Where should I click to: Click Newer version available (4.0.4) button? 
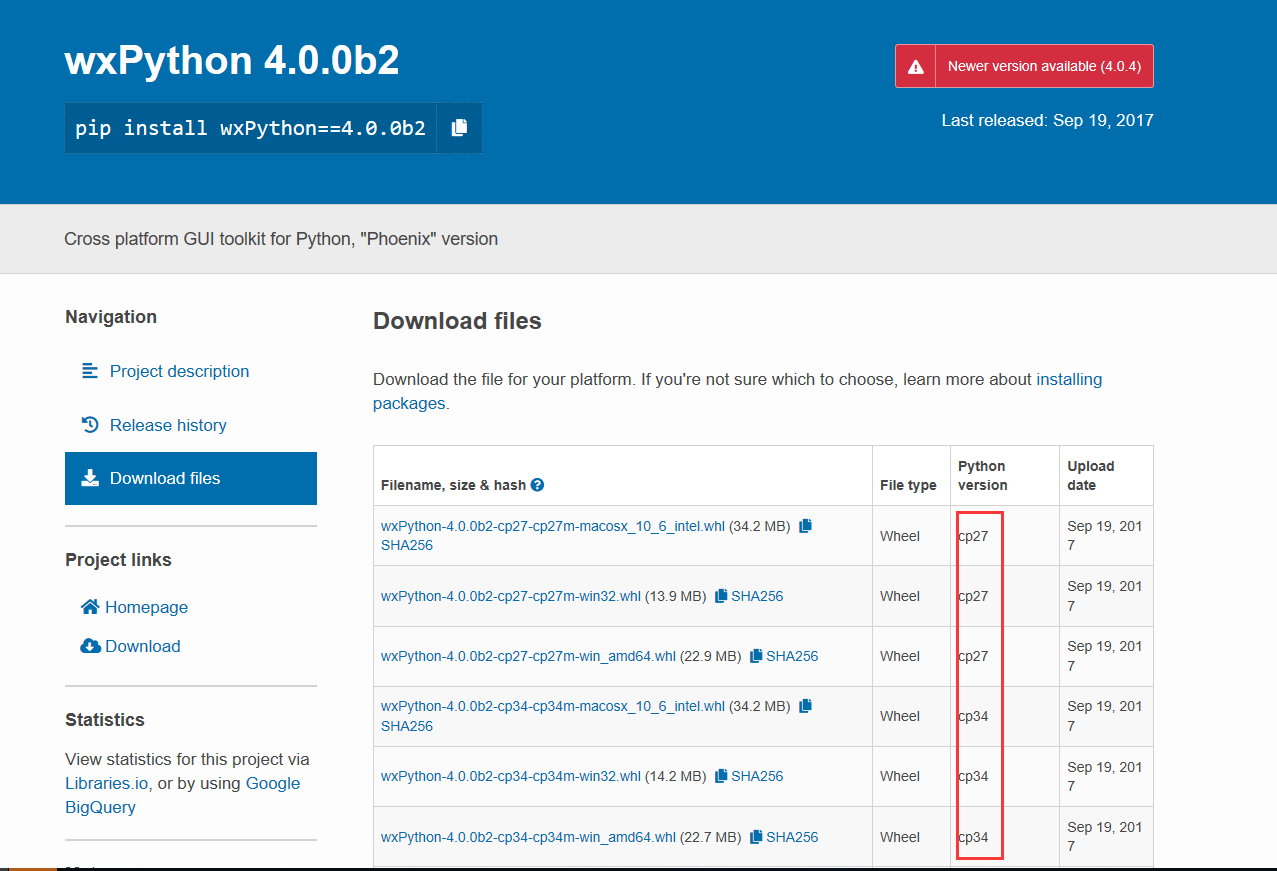pyautogui.click(x=1024, y=66)
